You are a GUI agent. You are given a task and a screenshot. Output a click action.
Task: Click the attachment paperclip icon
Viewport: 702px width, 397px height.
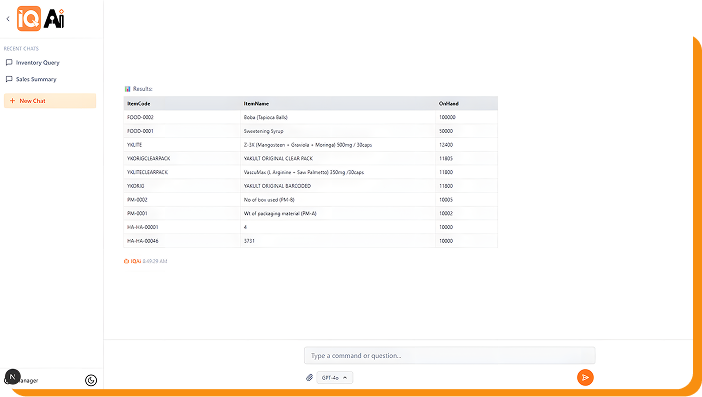click(309, 378)
